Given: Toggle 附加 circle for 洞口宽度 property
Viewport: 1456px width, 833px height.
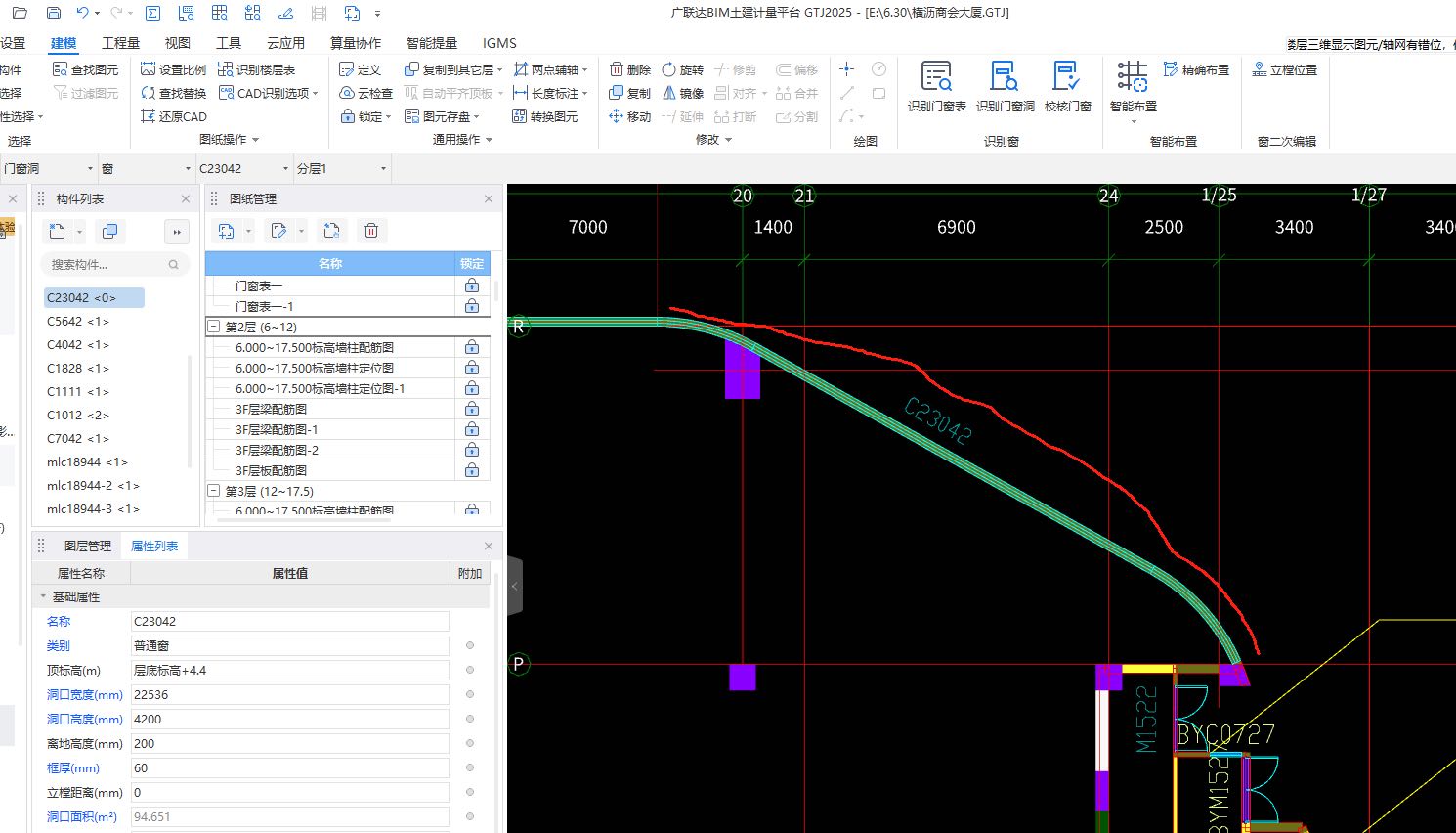Looking at the screenshot, I should pos(470,694).
